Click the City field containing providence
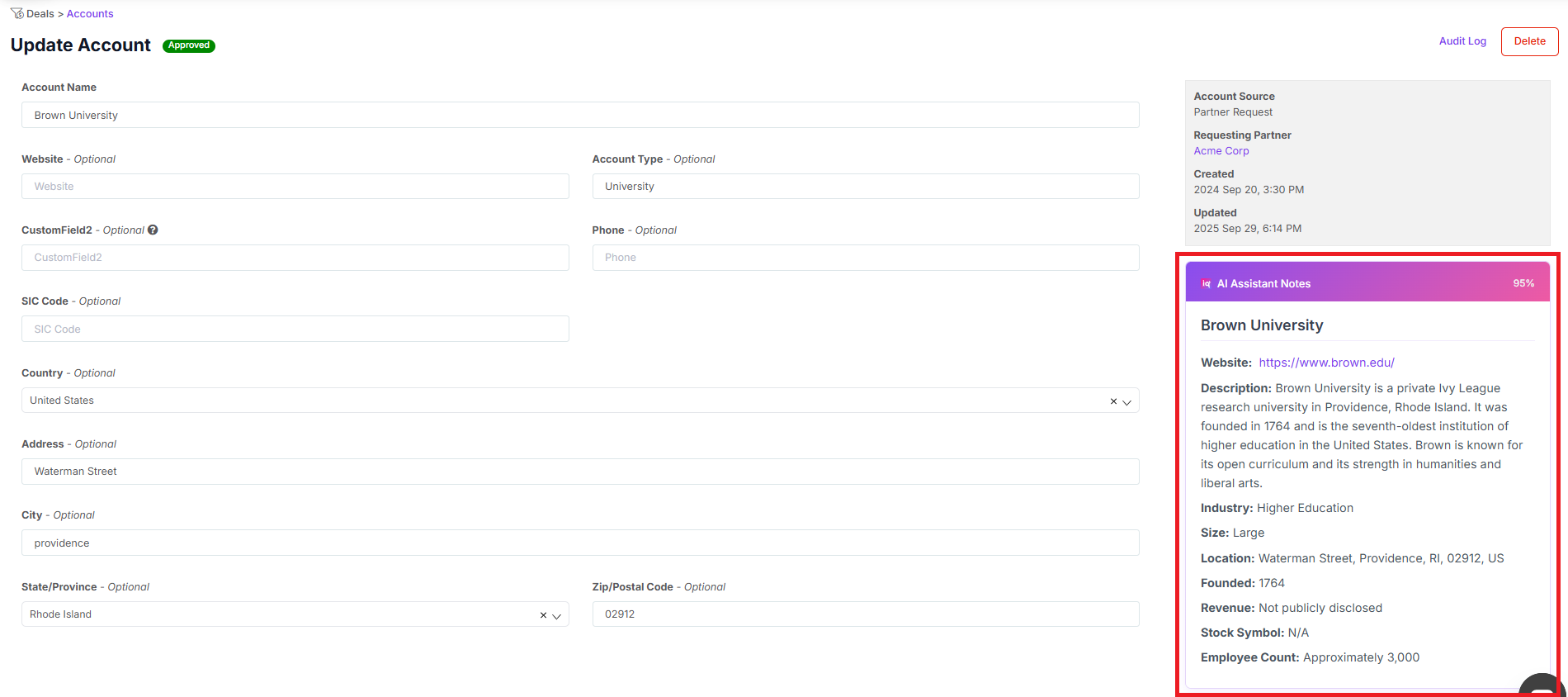 tap(580, 543)
